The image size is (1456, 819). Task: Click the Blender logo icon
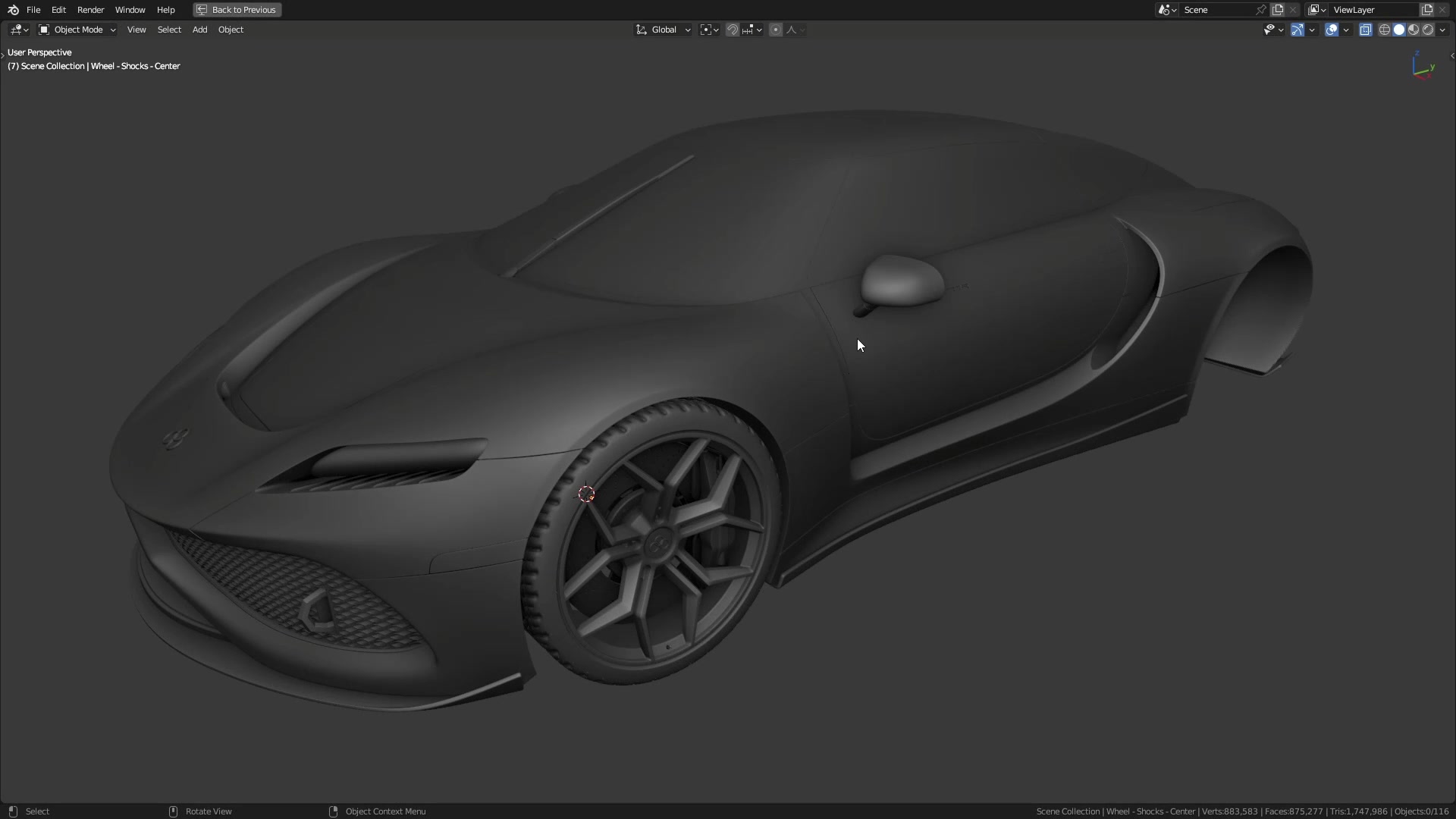(x=13, y=10)
